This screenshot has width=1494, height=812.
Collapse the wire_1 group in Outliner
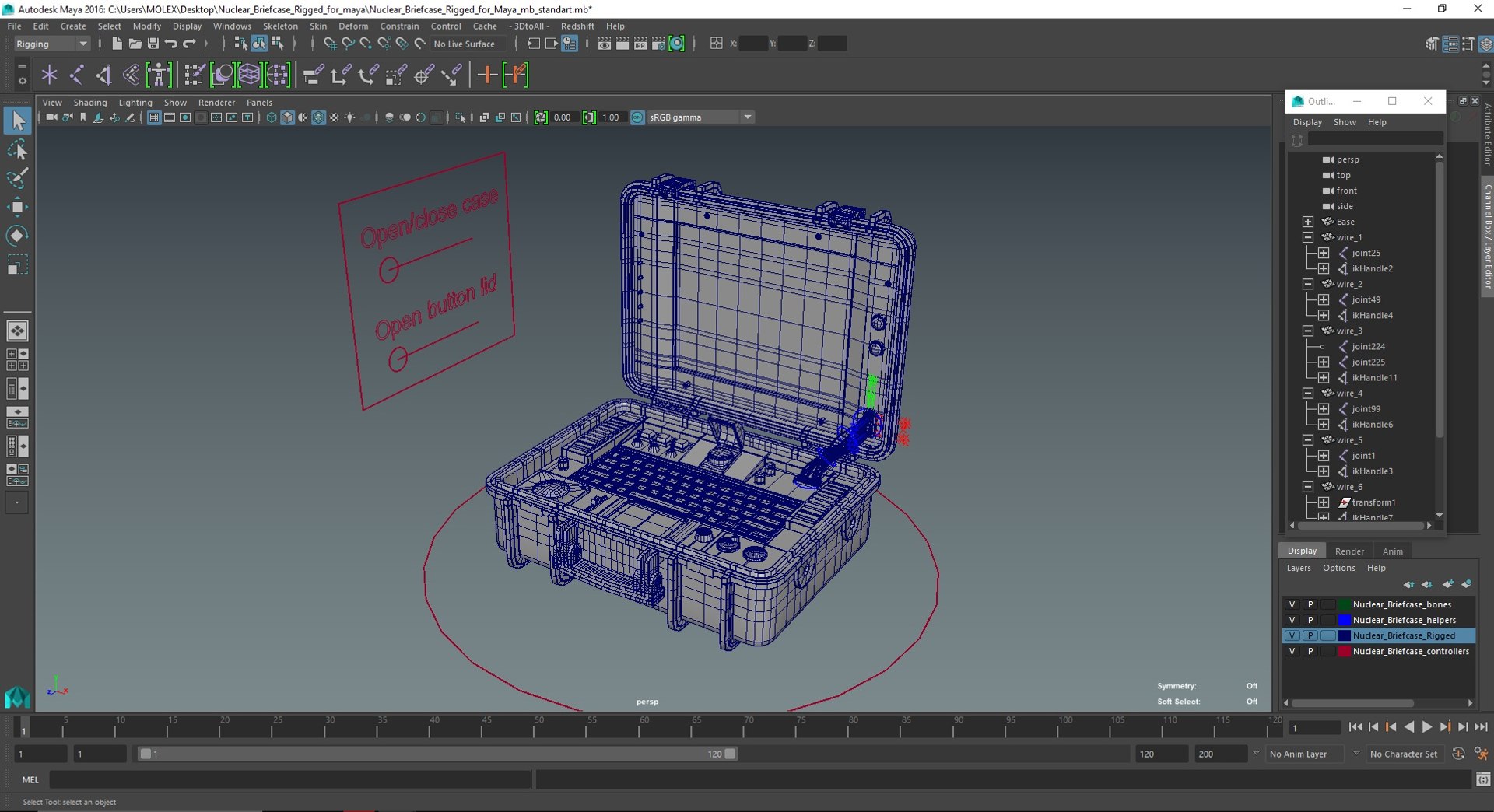pyautogui.click(x=1308, y=237)
